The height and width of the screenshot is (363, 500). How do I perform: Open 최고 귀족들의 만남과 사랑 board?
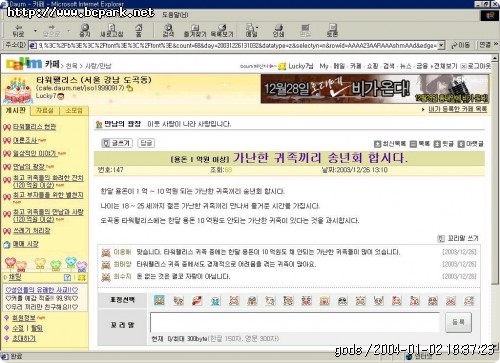click(48, 215)
